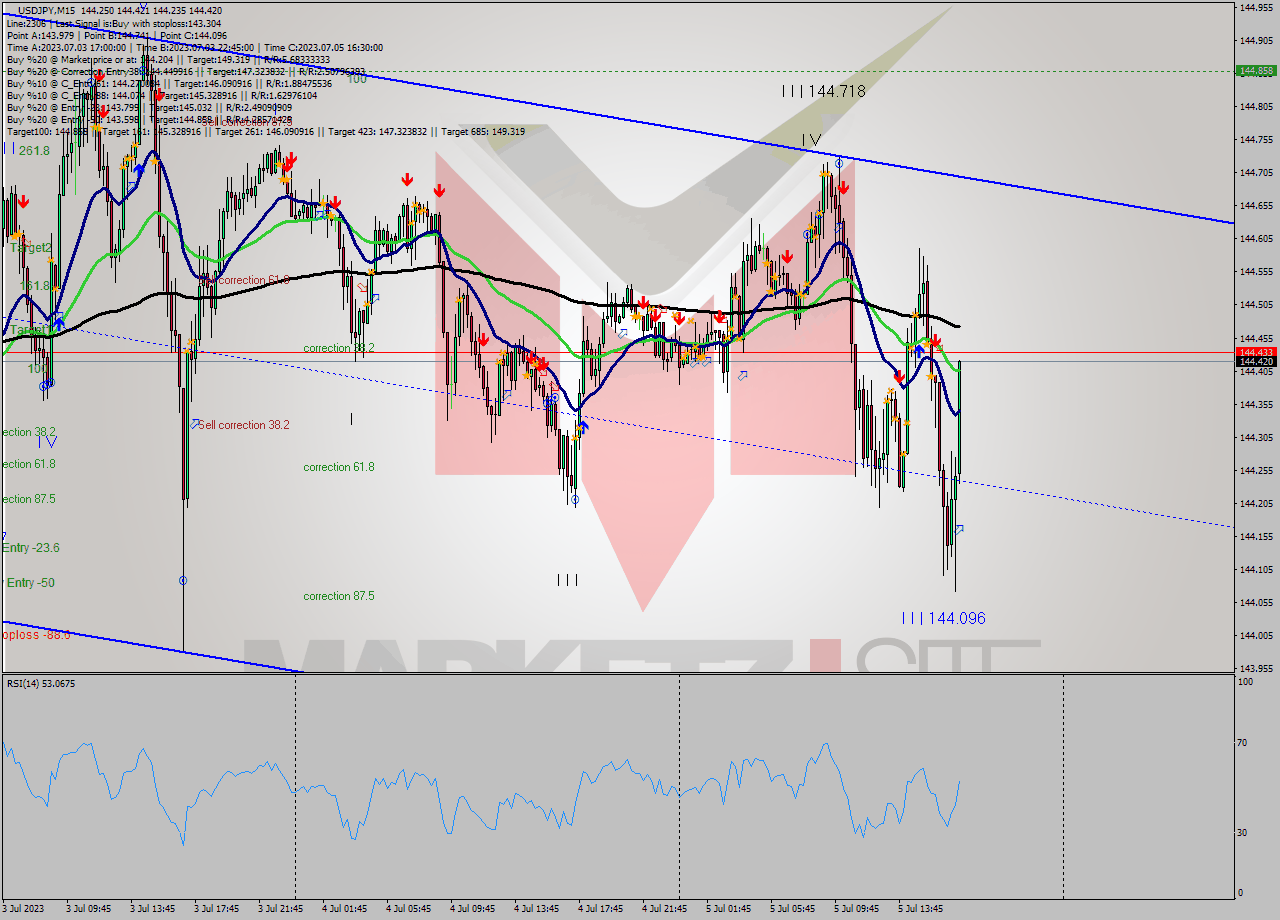The image size is (1280, 920).
Task: Click the 'Target2' label
Action: (x=30, y=248)
